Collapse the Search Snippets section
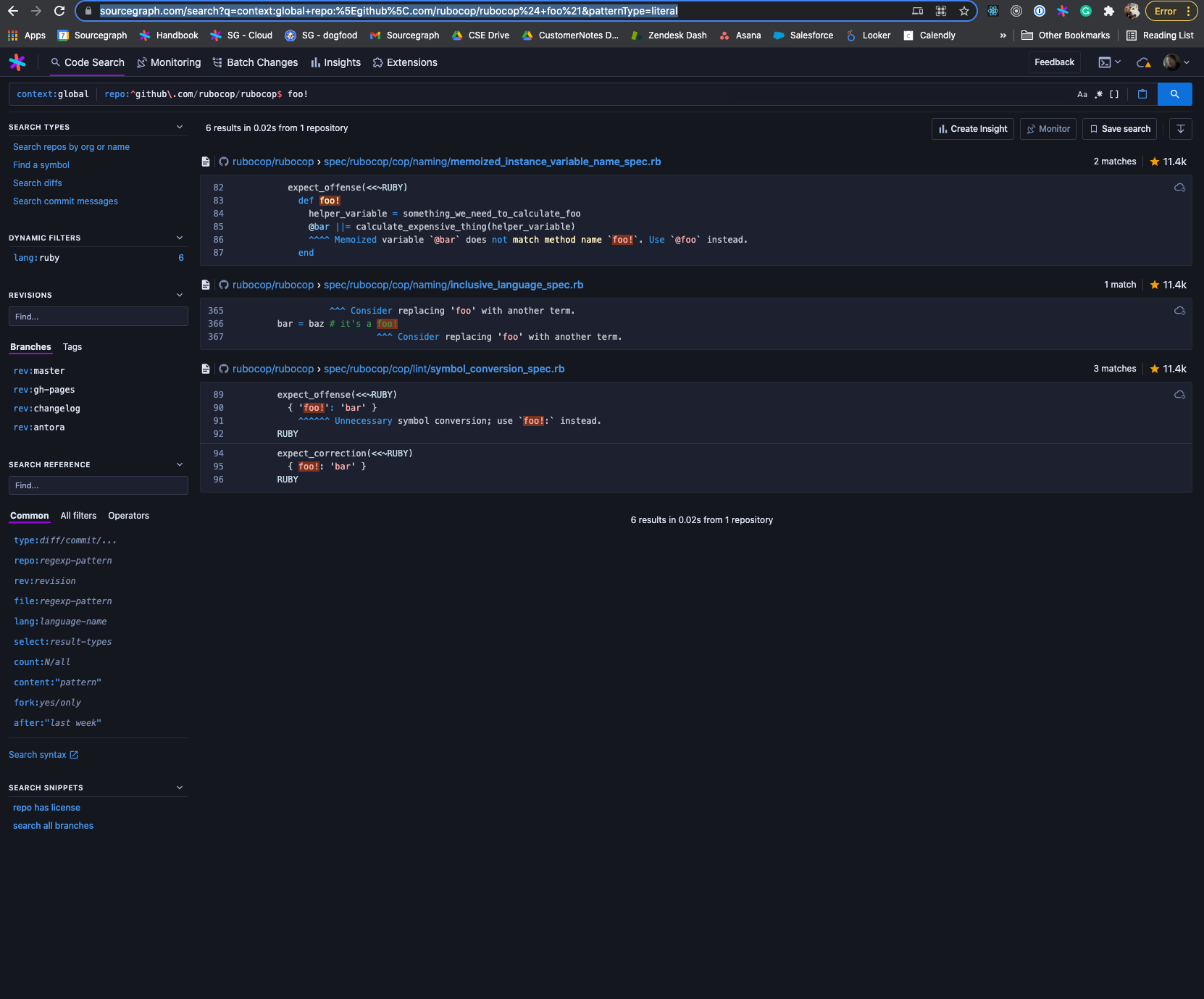This screenshot has height=999, width=1204. tap(180, 787)
